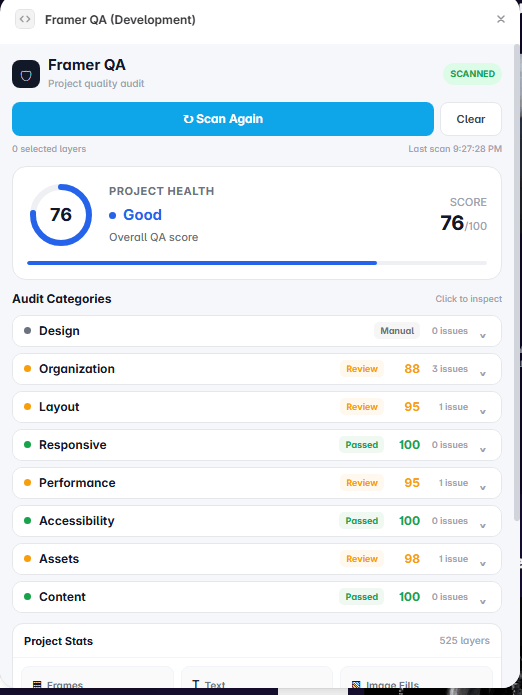Click the Passed badge on Content
This screenshot has height=695, width=522.
pos(362,597)
